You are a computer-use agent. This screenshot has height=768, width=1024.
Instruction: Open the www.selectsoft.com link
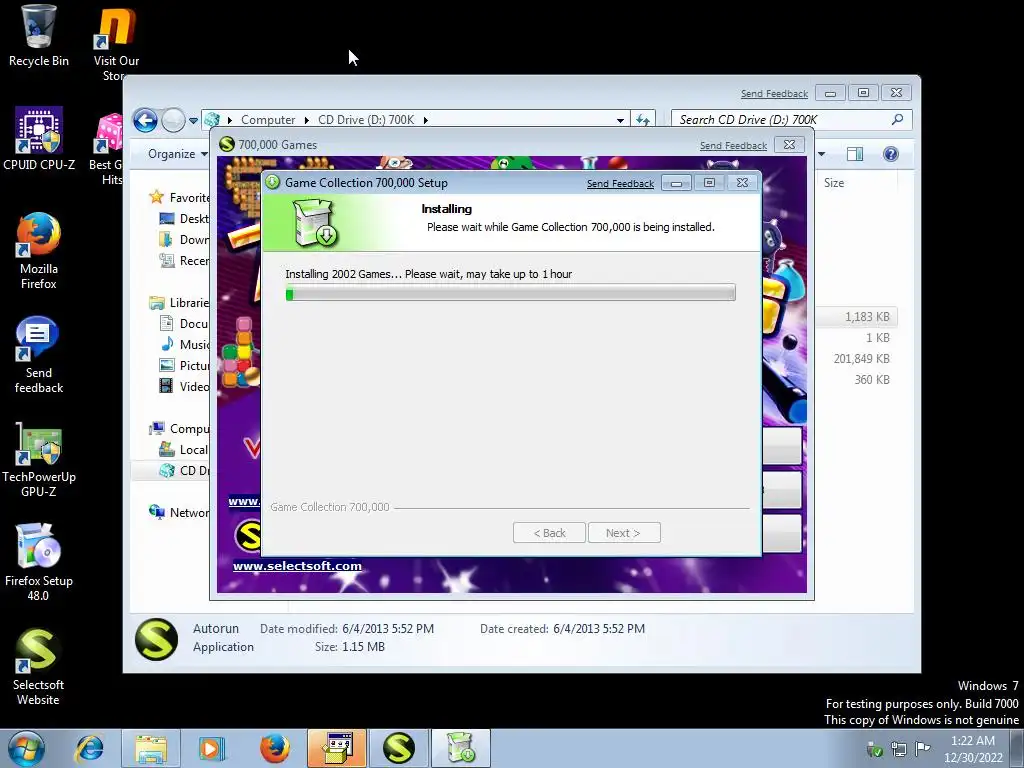point(297,566)
